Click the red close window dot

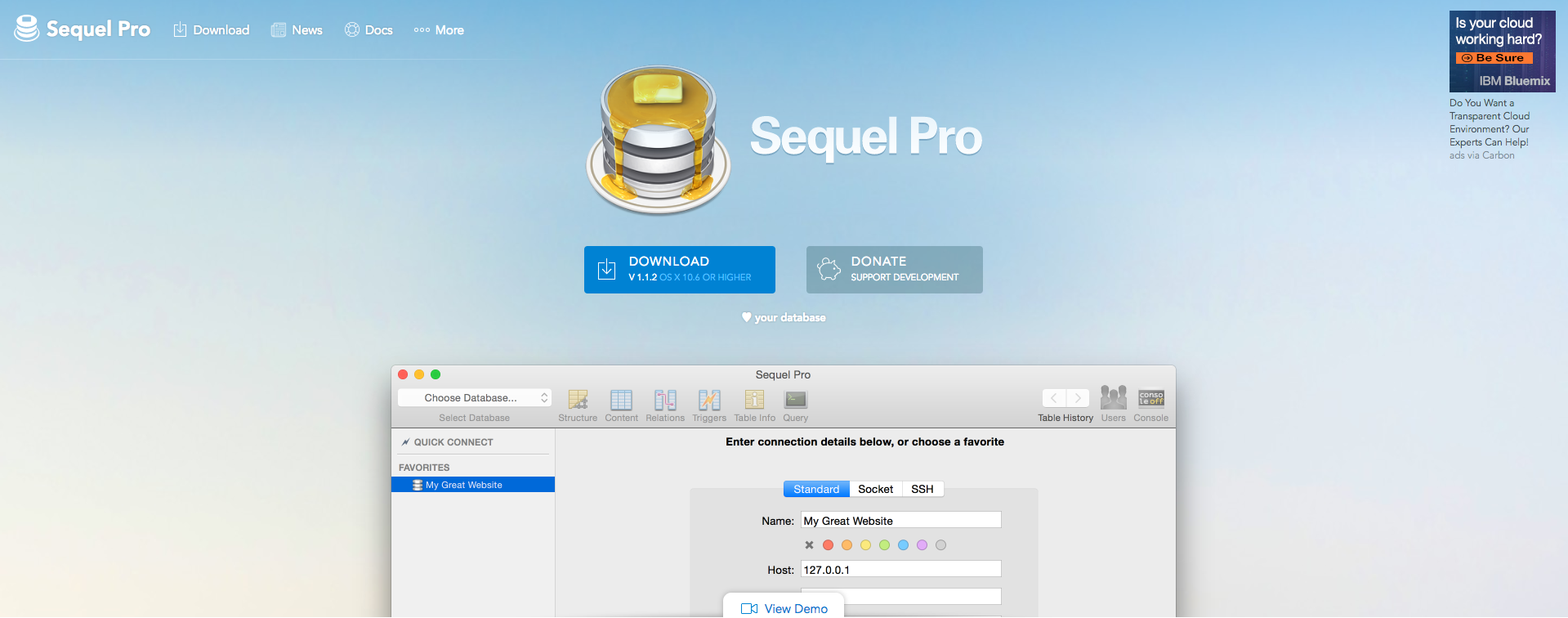pyautogui.click(x=403, y=374)
